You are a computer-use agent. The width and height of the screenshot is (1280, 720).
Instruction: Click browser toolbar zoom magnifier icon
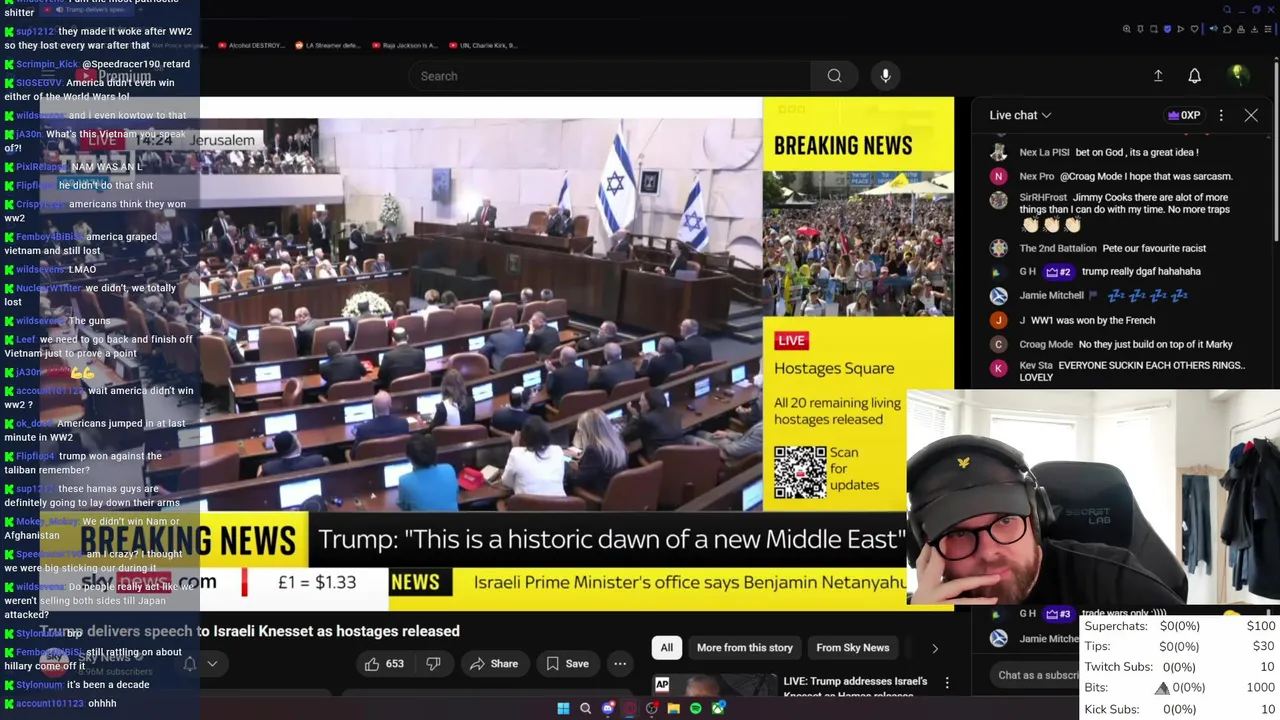[x=1127, y=29]
